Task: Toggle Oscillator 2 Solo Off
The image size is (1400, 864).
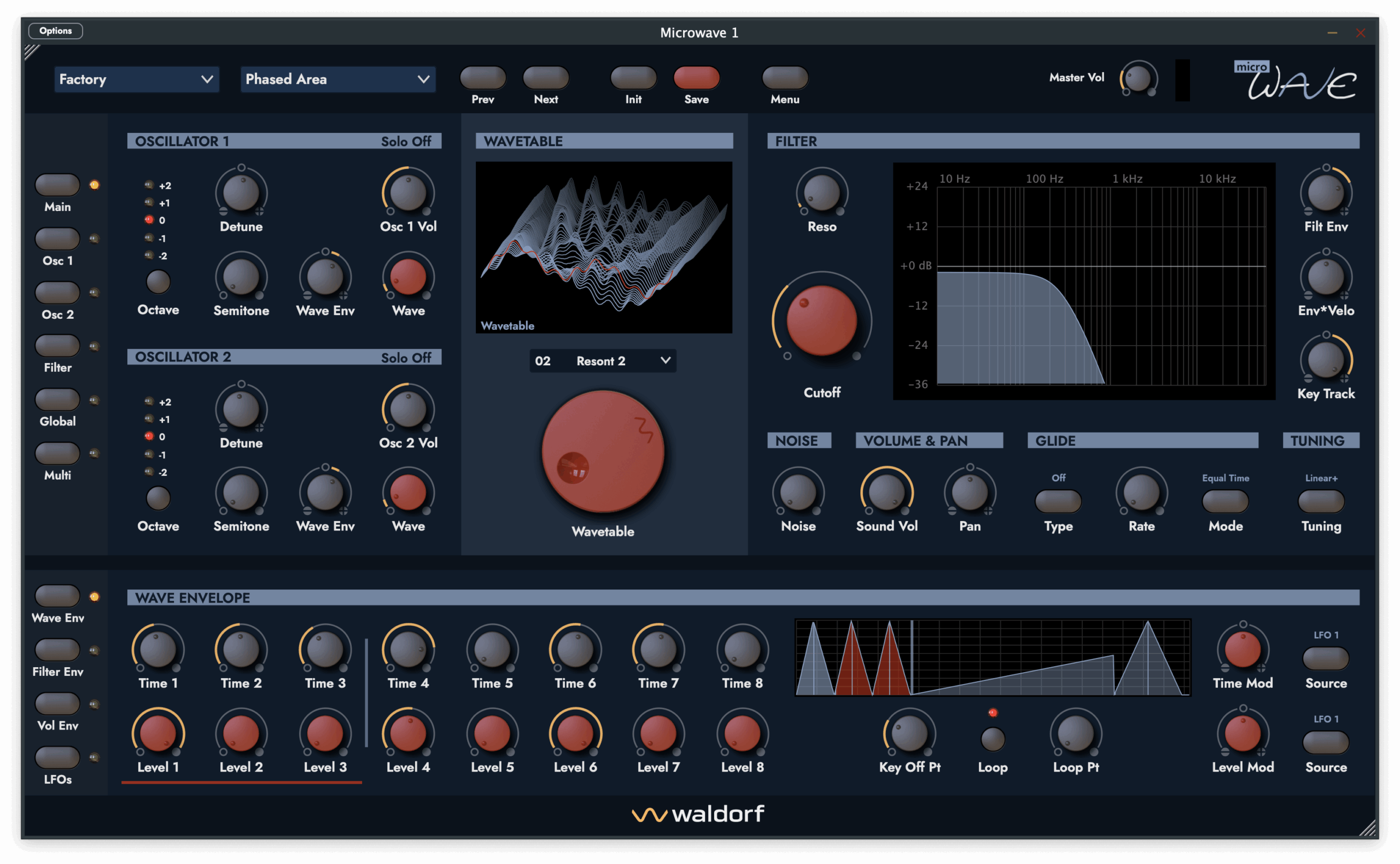Action: click(x=406, y=357)
